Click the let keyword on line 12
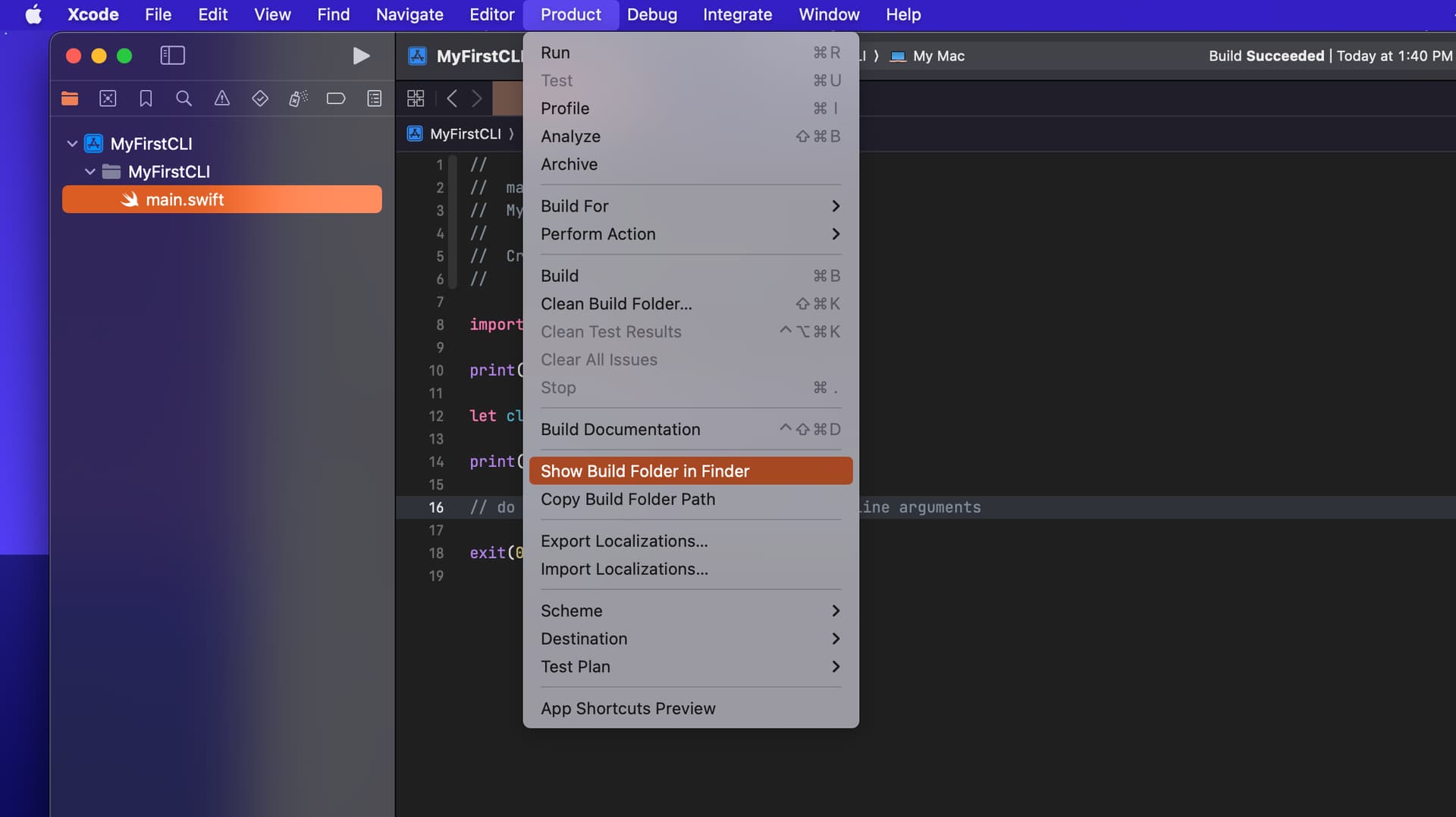The width and height of the screenshot is (1456, 817). click(483, 416)
